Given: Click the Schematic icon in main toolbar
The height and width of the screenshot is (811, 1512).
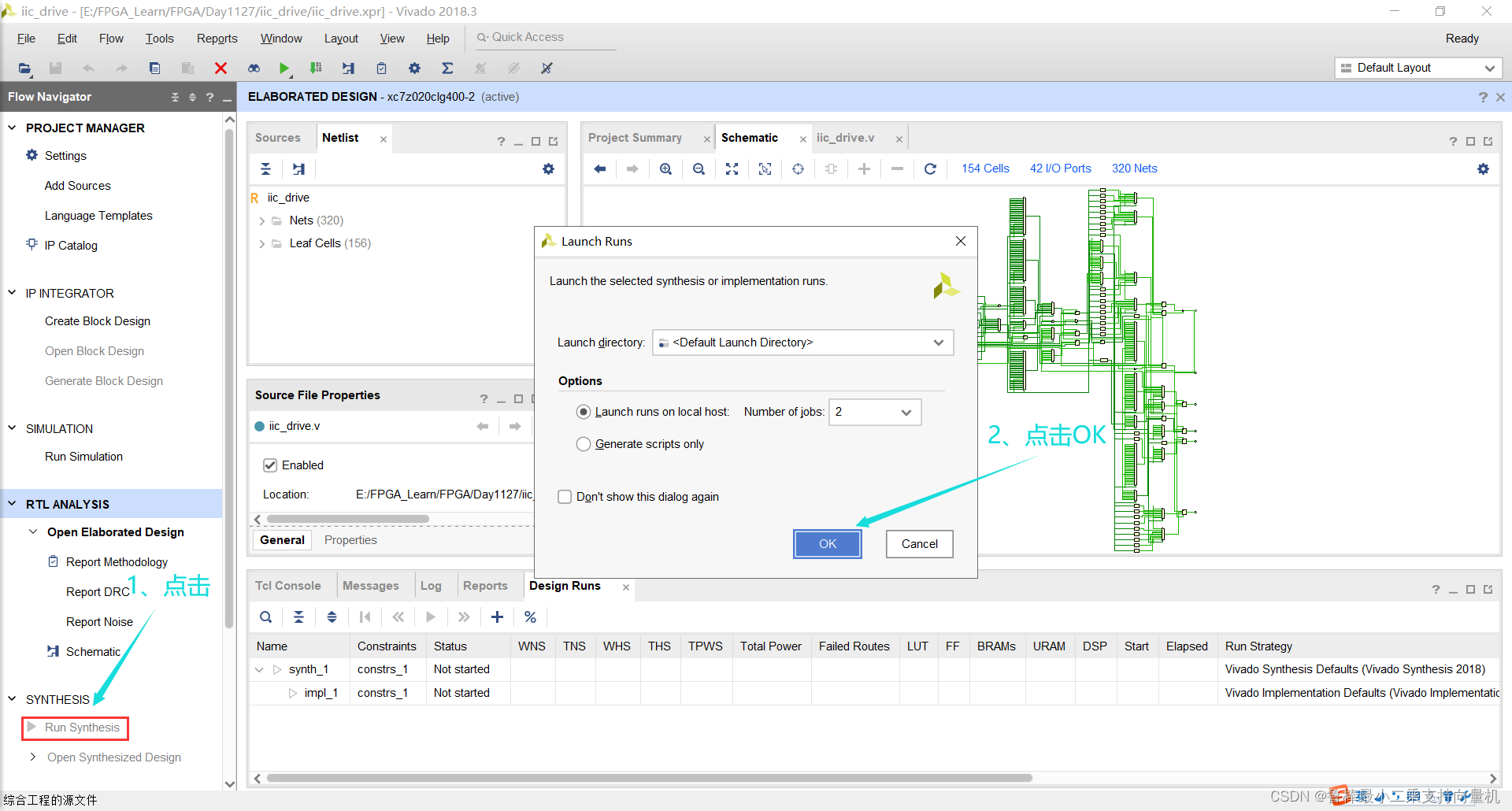Looking at the screenshot, I should [x=348, y=69].
